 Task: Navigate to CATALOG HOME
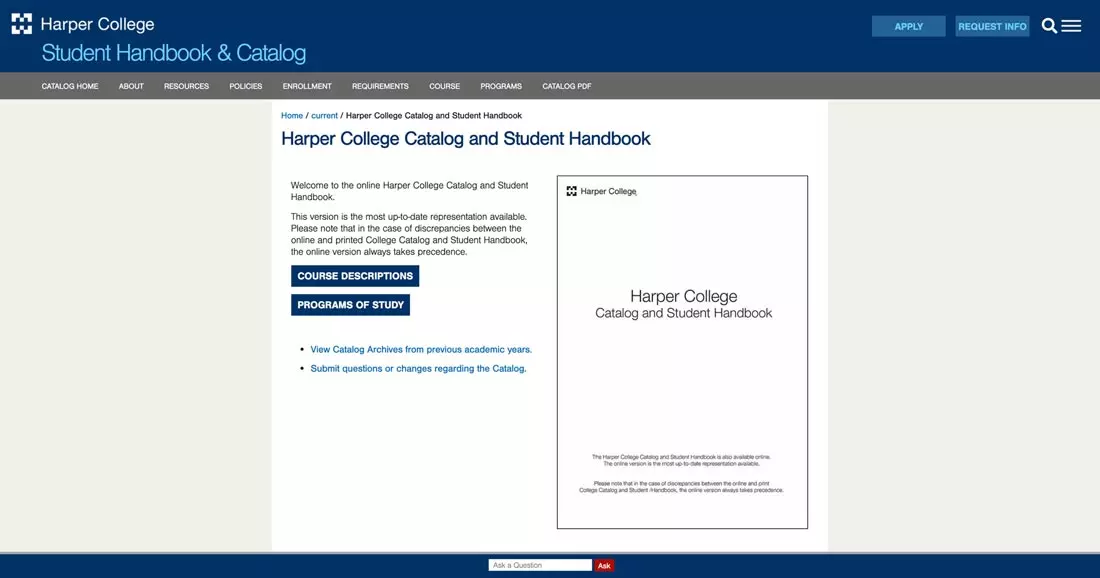[x=69, y=86]
